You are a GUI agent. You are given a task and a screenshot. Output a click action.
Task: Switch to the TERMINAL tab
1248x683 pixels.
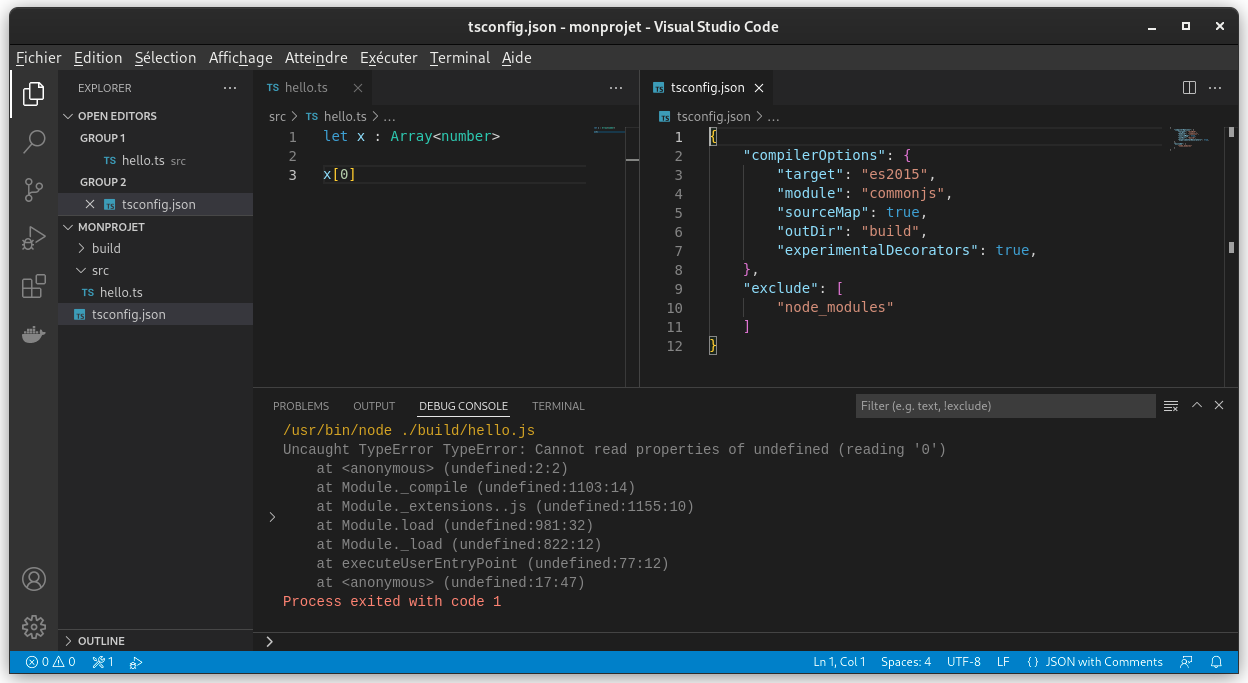tap(557, 405)
